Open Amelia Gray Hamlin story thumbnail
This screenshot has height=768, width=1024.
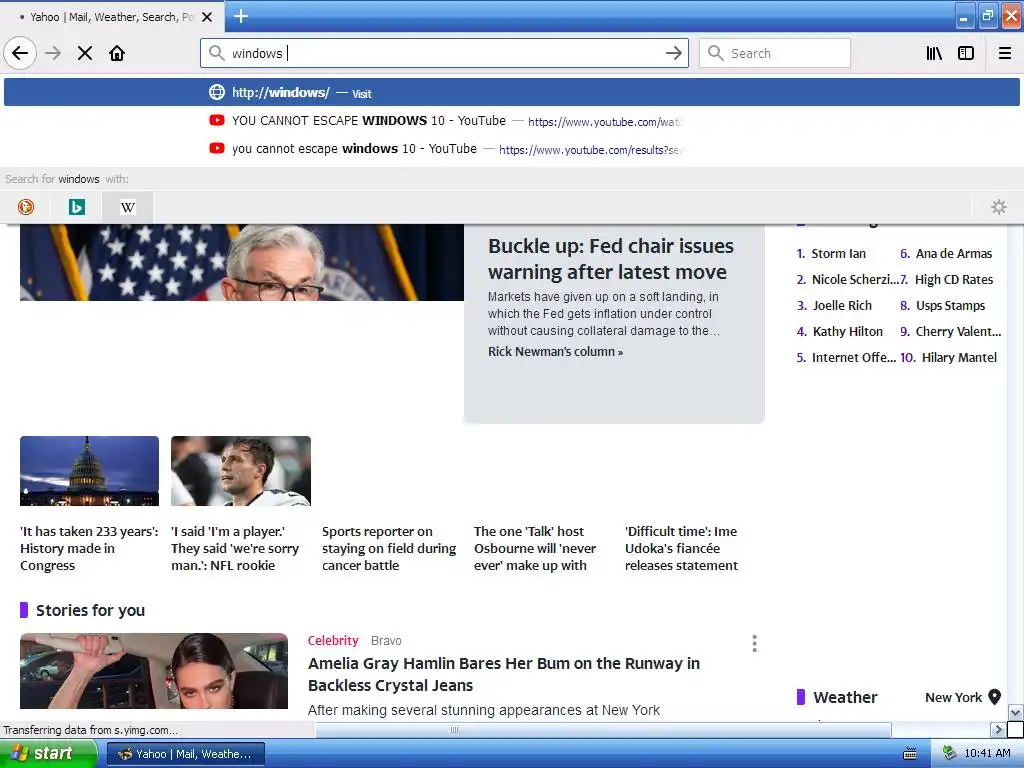[x=153, y=671]
